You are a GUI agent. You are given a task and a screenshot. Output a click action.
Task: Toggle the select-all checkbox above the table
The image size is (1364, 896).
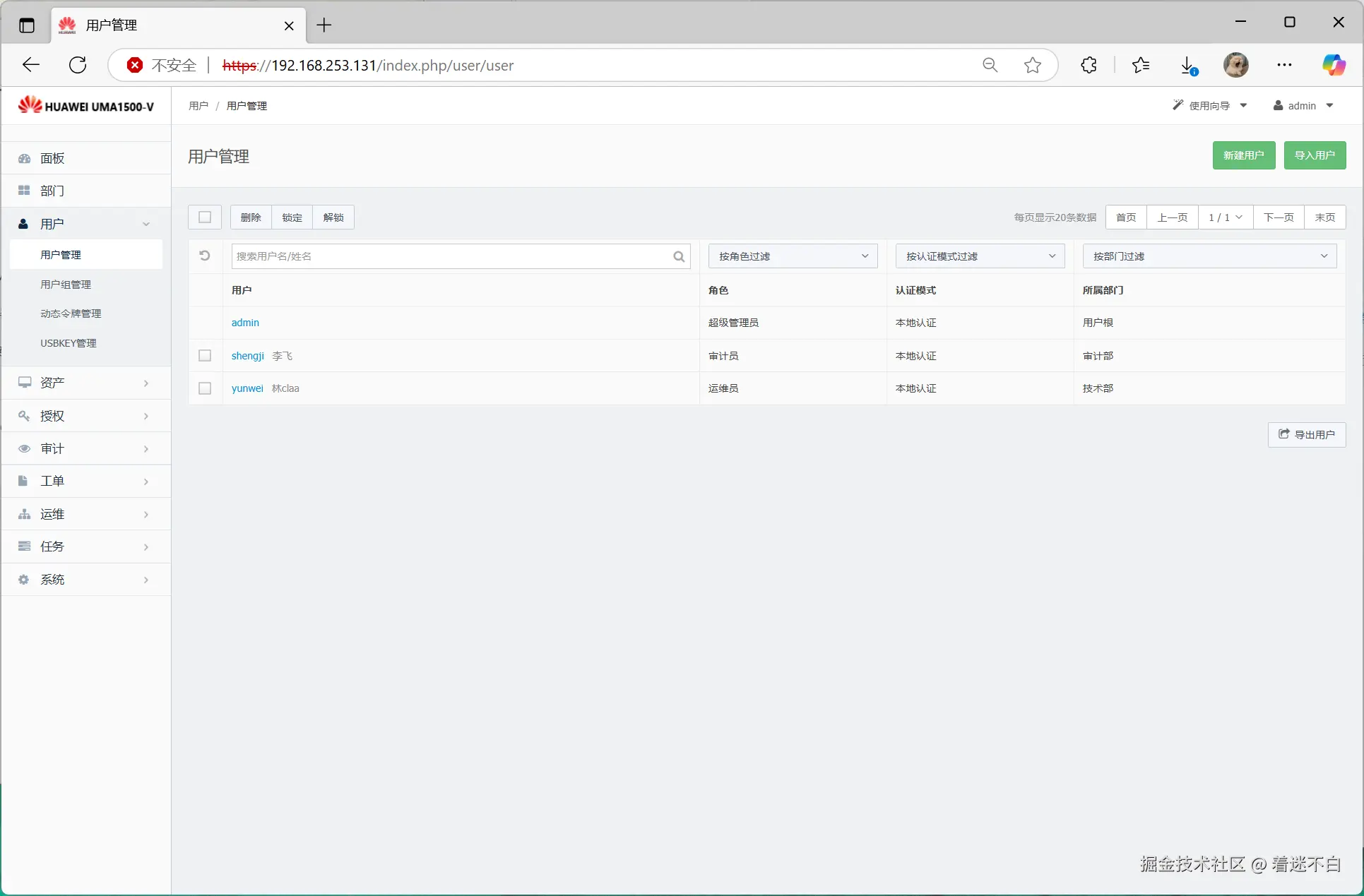click(205, 217)
